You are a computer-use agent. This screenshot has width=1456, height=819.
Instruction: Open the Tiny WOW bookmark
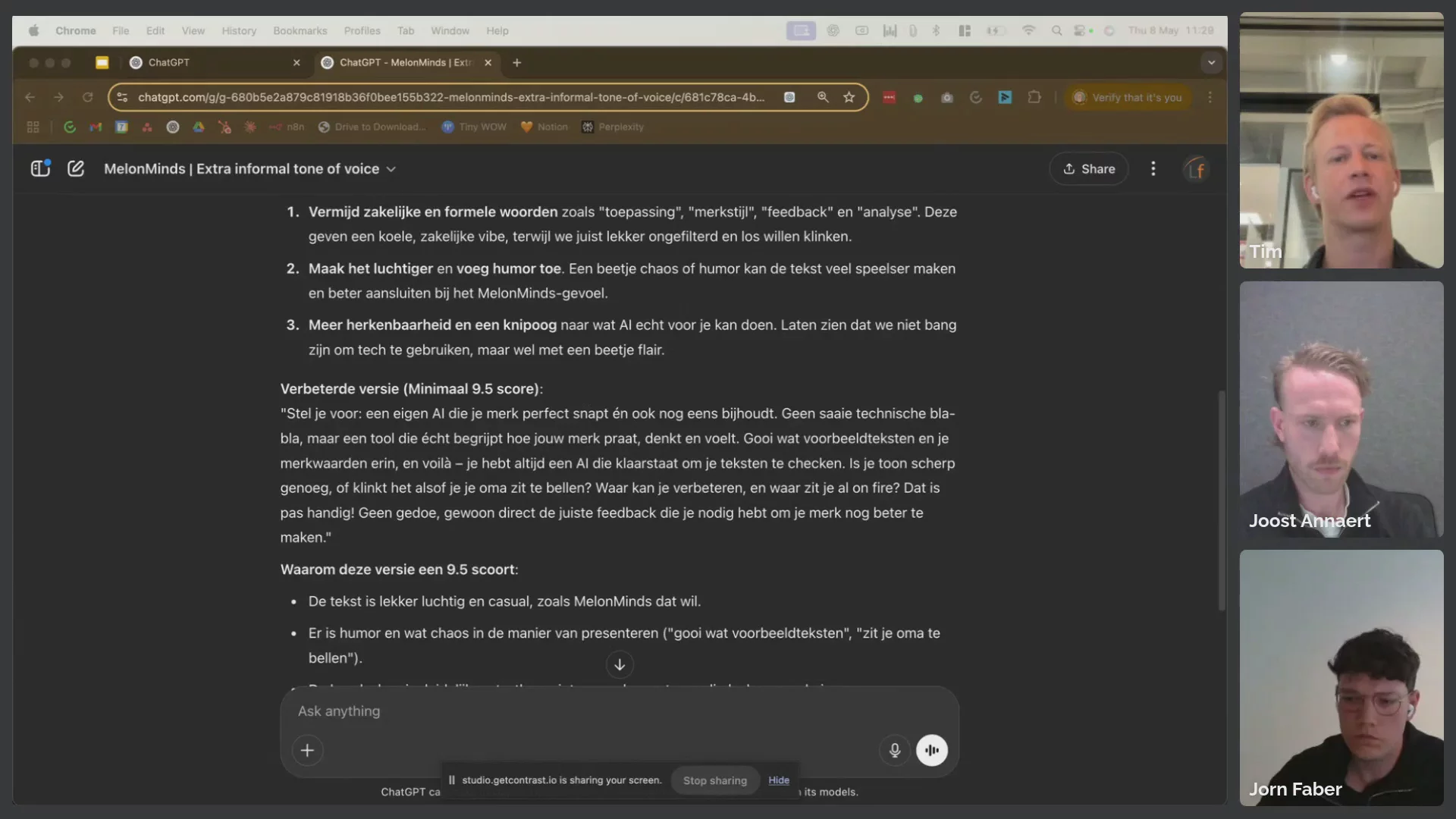coord(474,127)
